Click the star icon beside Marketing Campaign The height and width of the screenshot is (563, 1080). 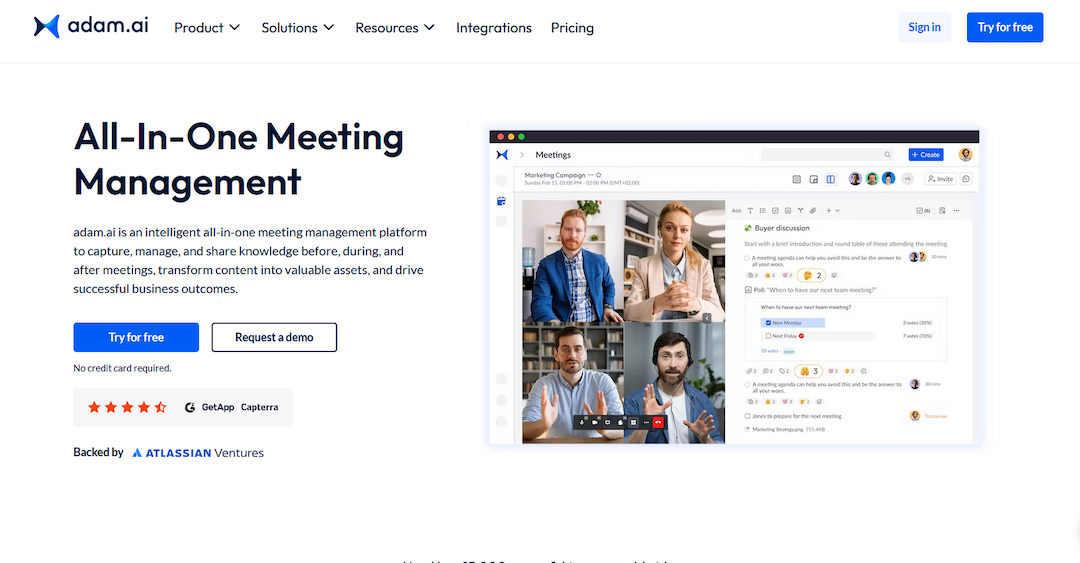click(x=599, y=175)
